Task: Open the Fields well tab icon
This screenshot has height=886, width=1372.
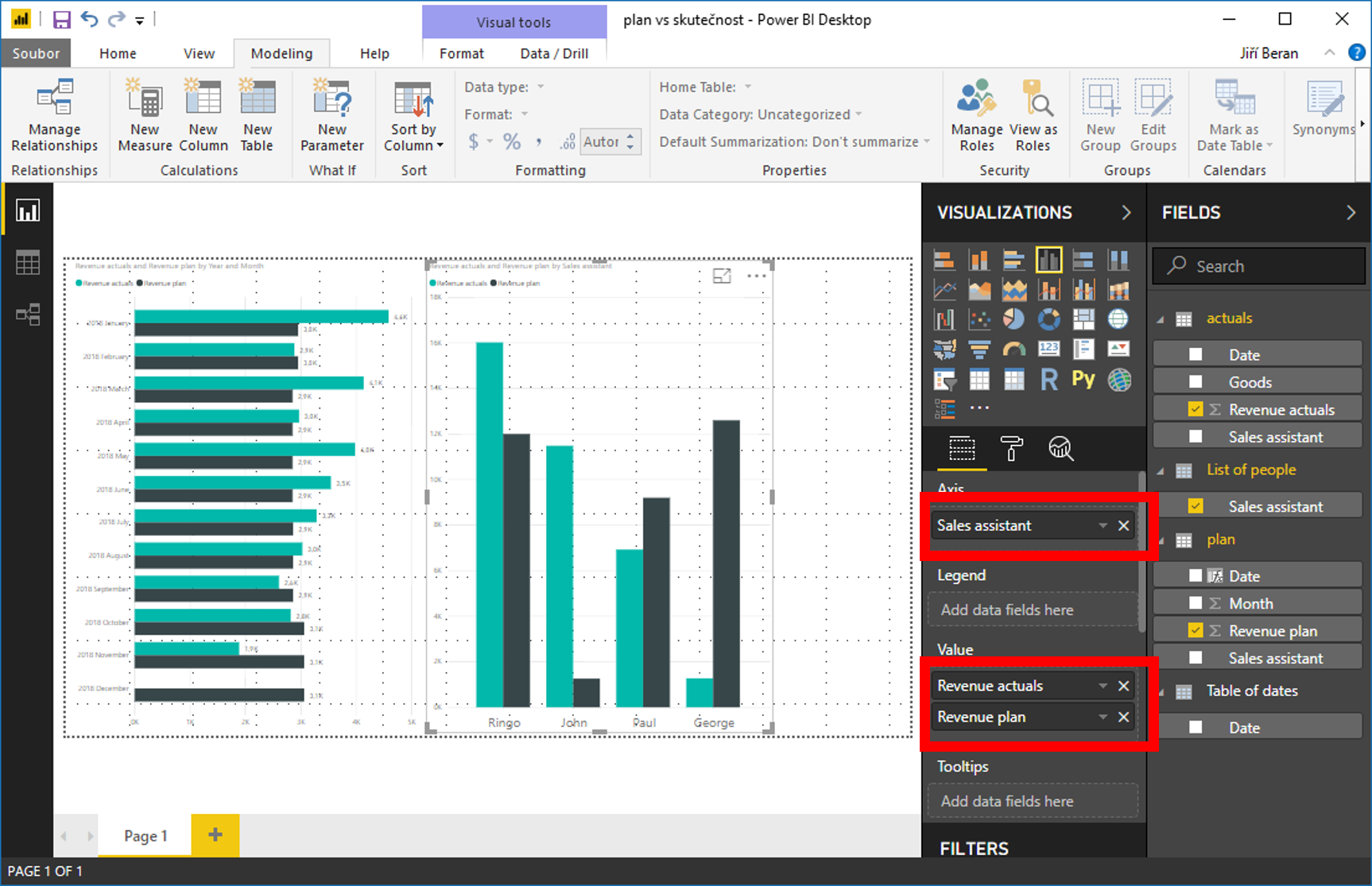Action: click(962, 449)
